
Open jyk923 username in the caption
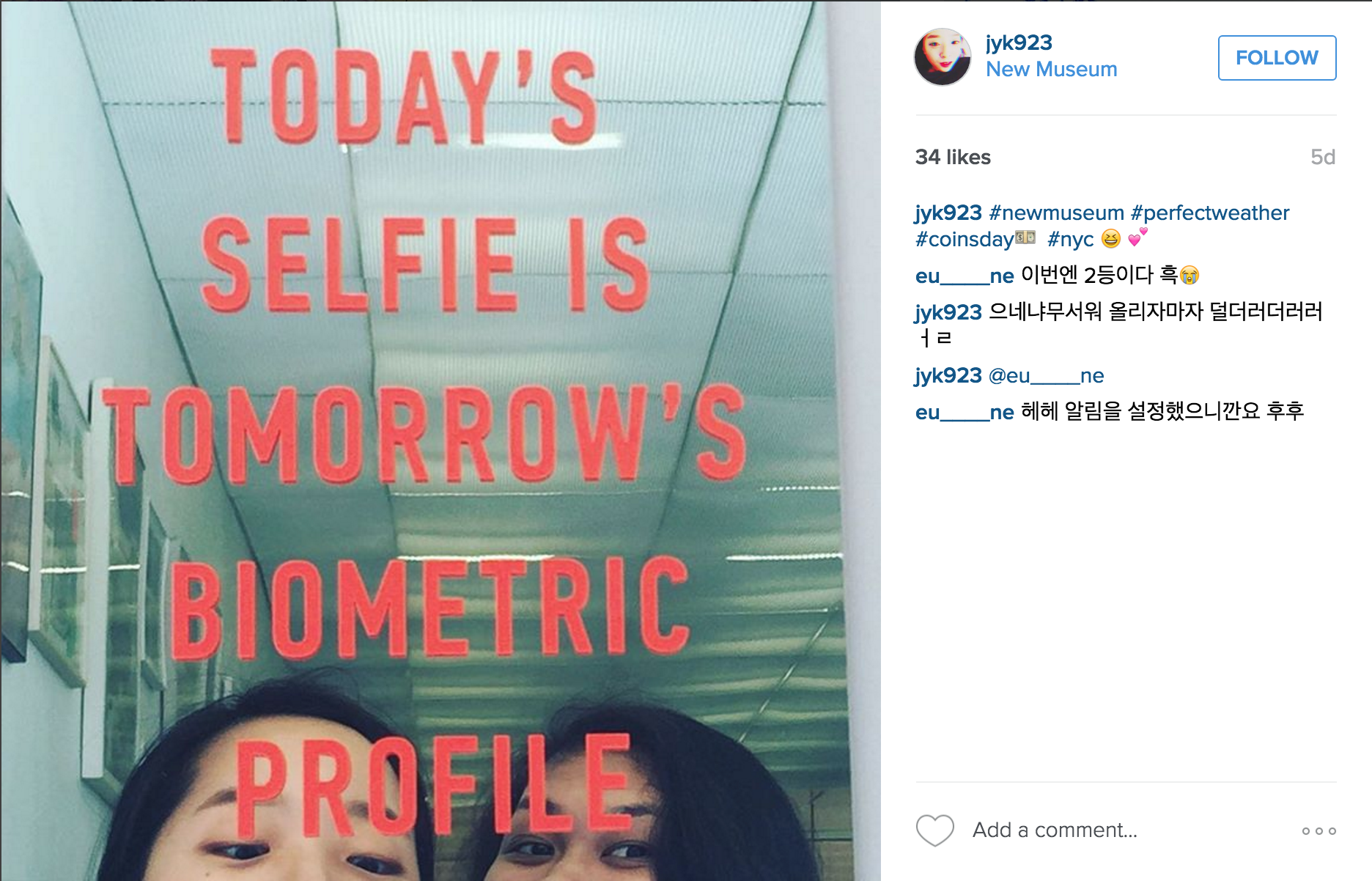point(948,213)
